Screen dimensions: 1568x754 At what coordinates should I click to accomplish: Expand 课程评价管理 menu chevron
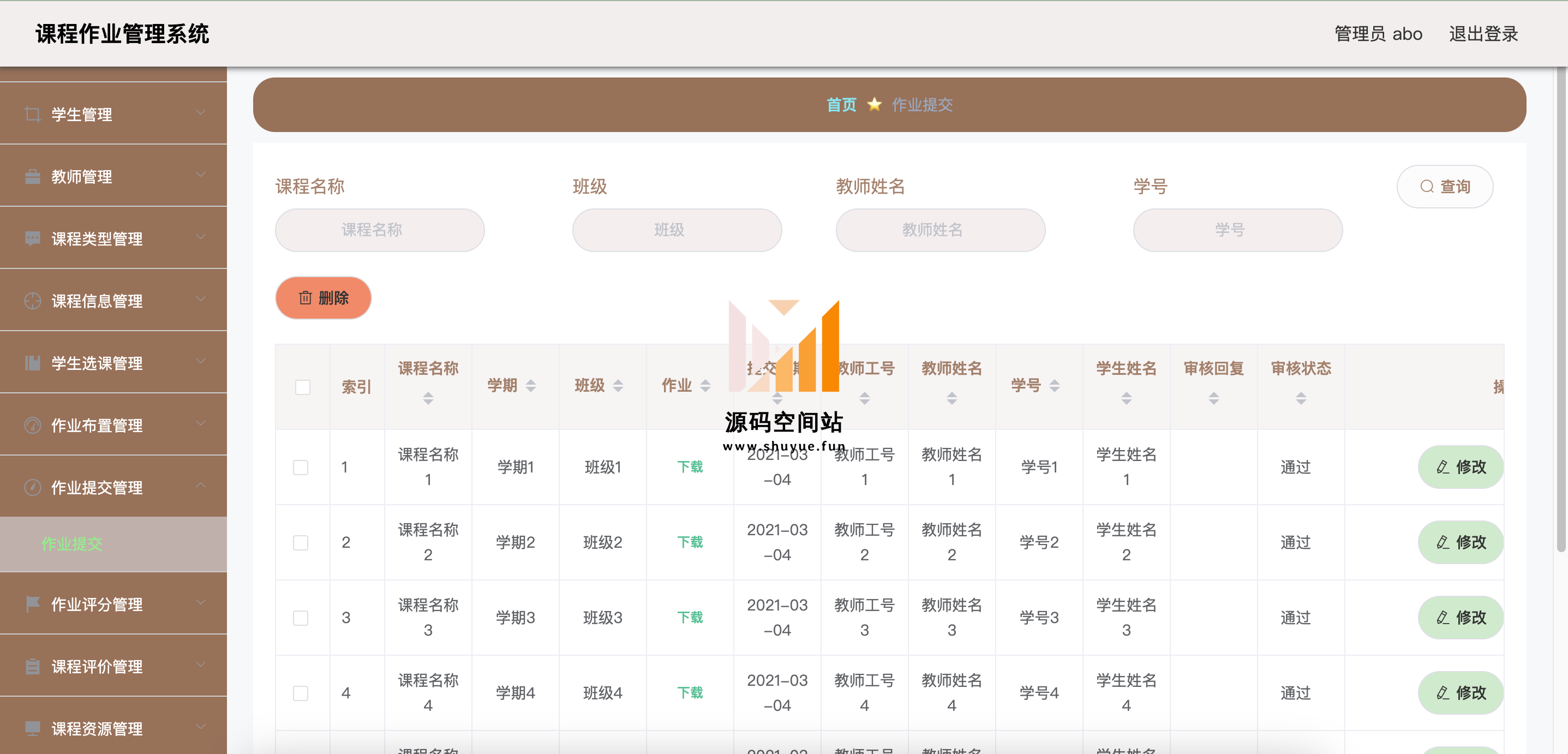(x=200, y=664)
